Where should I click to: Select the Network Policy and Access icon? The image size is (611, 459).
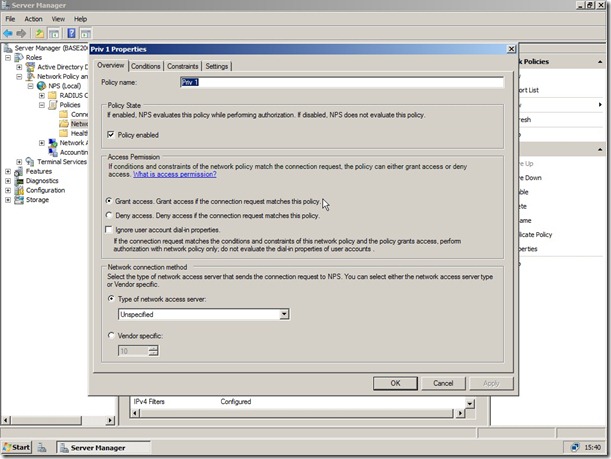click(30, 76)
